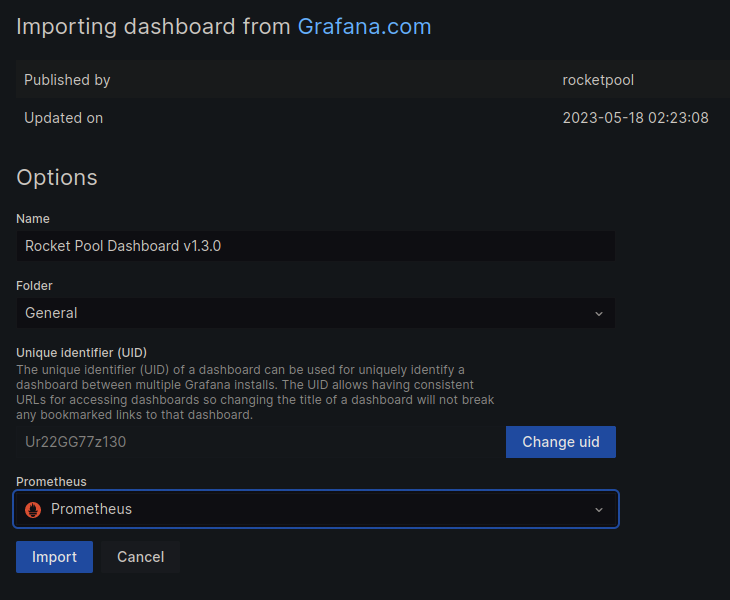Click the Prometheus flame icon in the selector
This screenshot has height=600, width=730.
click(x=33, y=509)
